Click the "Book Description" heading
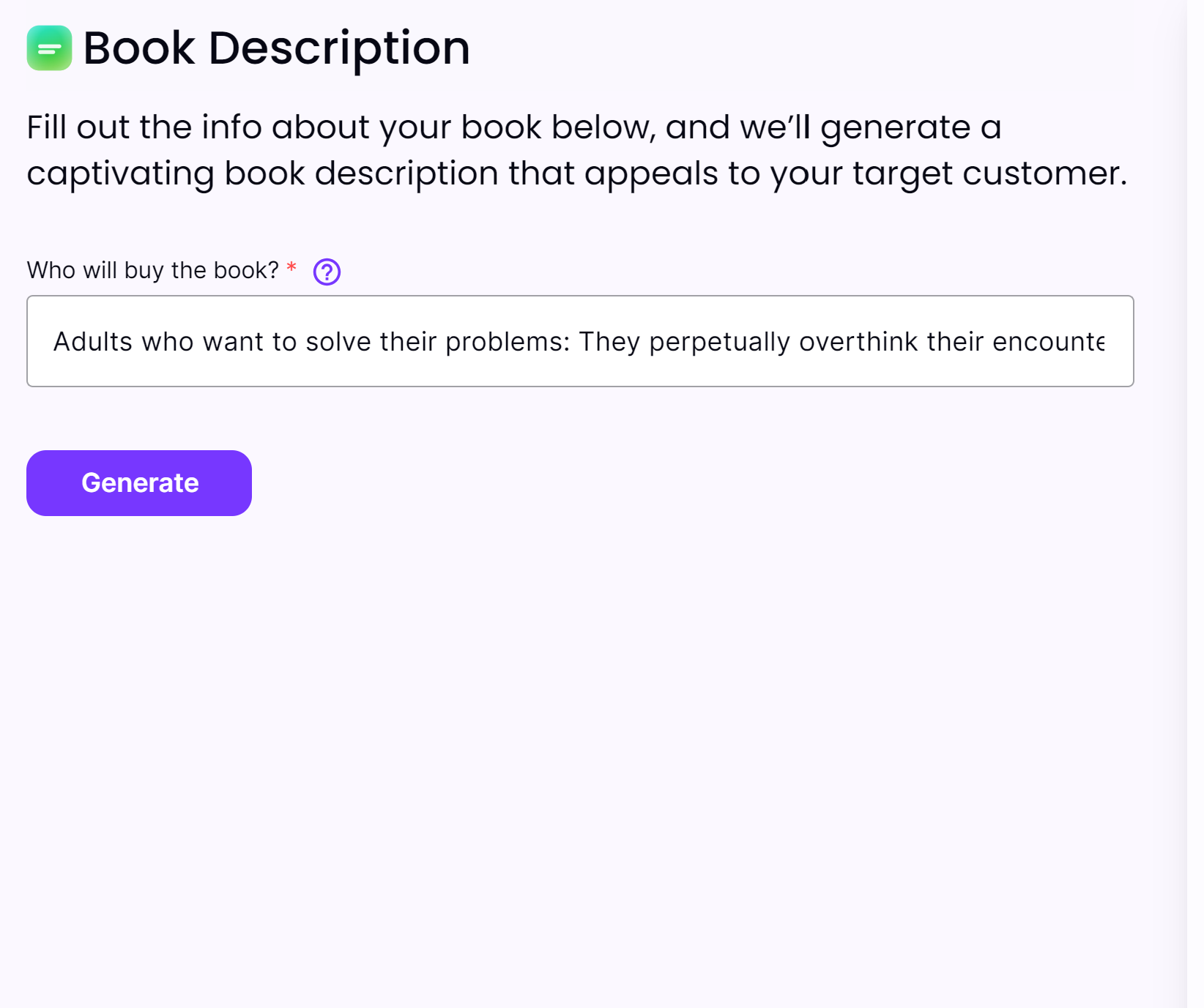 (x=276, y=48)
